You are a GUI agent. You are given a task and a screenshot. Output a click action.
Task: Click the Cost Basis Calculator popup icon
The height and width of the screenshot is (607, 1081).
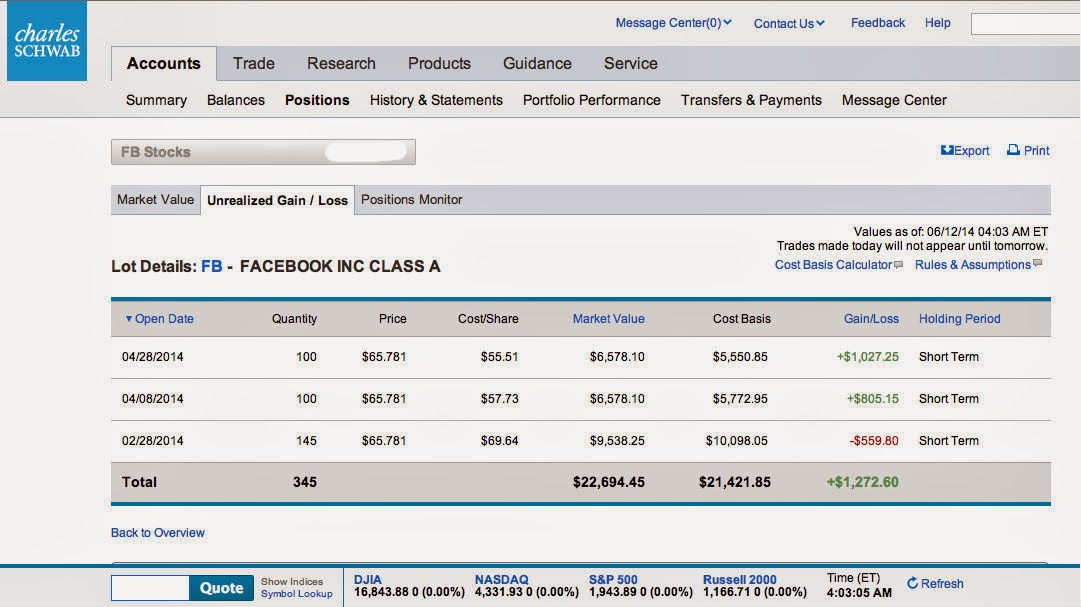[x=898, y=264]
